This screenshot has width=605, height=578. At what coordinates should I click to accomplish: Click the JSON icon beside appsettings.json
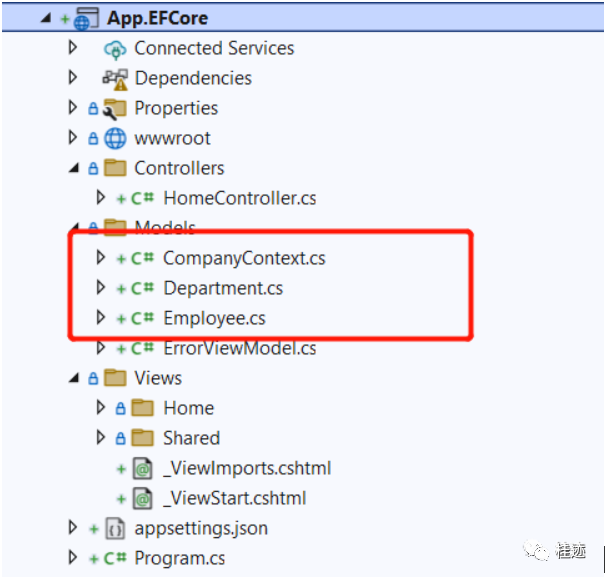click(115, 529)
